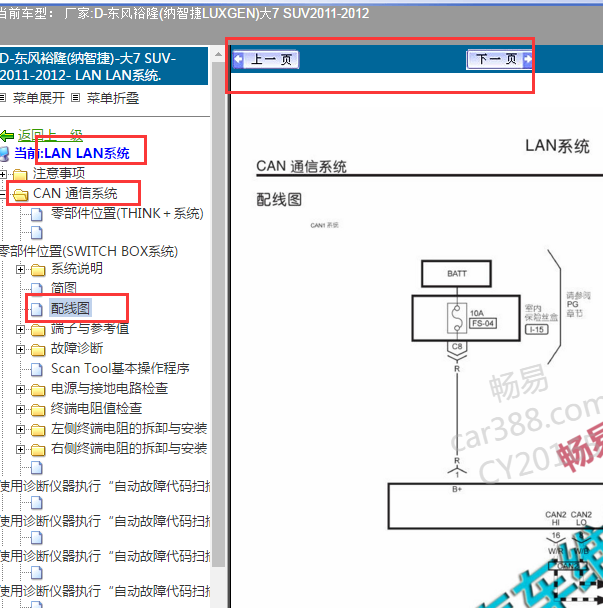Click the green back arrow icon
Screen dimensions: 603x608
tap(7, 136)
